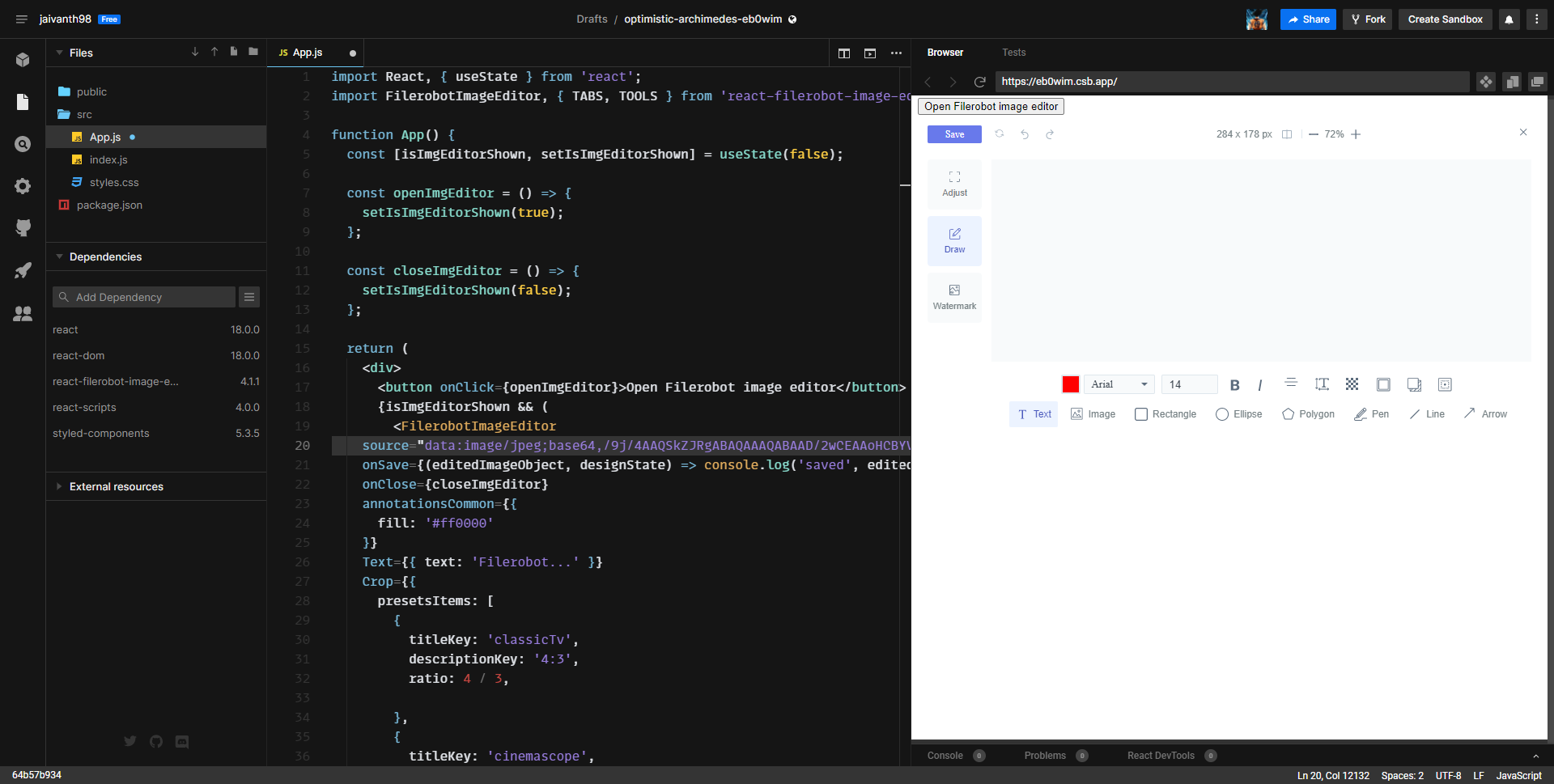1554x784 pixels.
Task: Select the Ellipse annotation tool
Action: click(x=1238, y=413)
